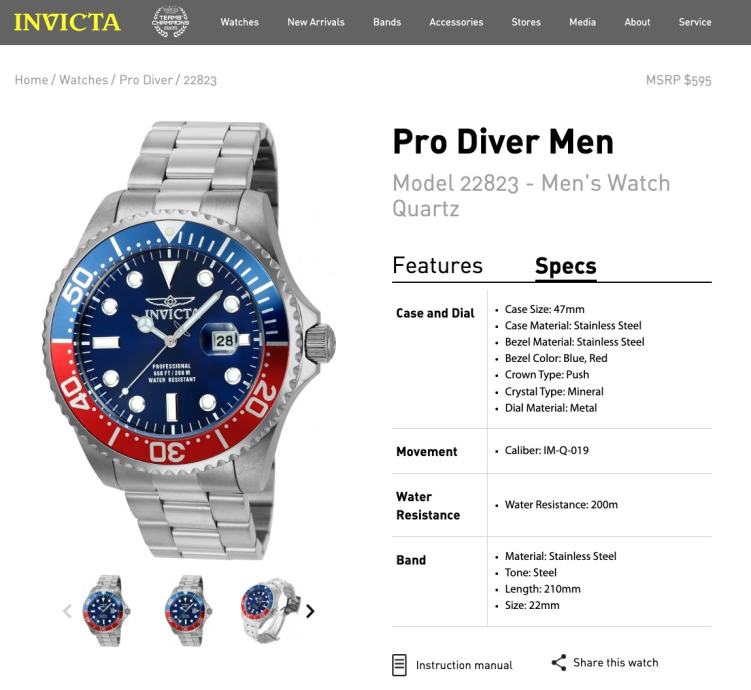
Task: Go to Home breadcrumb link
Action: [x=32, y=80]
